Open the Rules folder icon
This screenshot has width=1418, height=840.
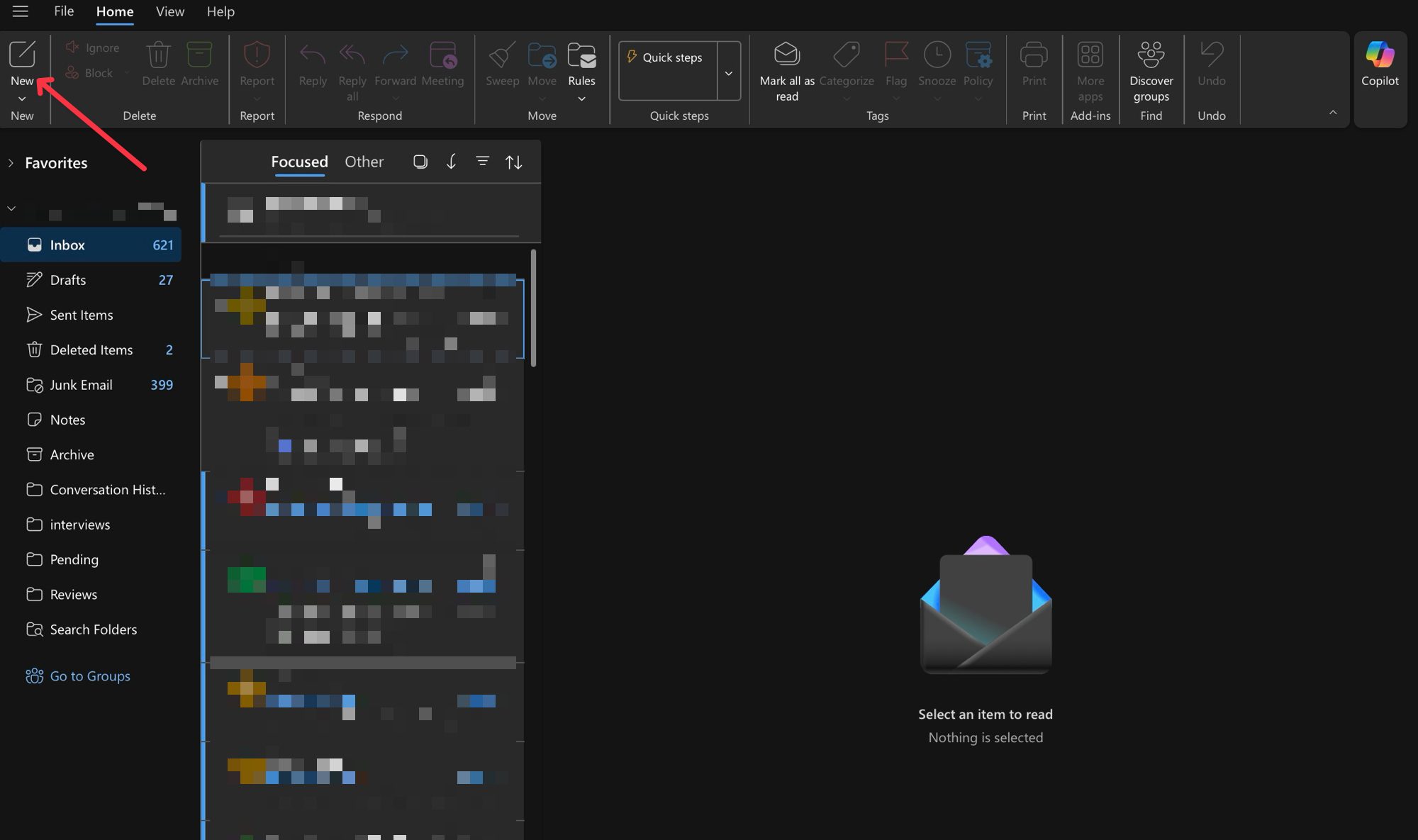point(581,55)
